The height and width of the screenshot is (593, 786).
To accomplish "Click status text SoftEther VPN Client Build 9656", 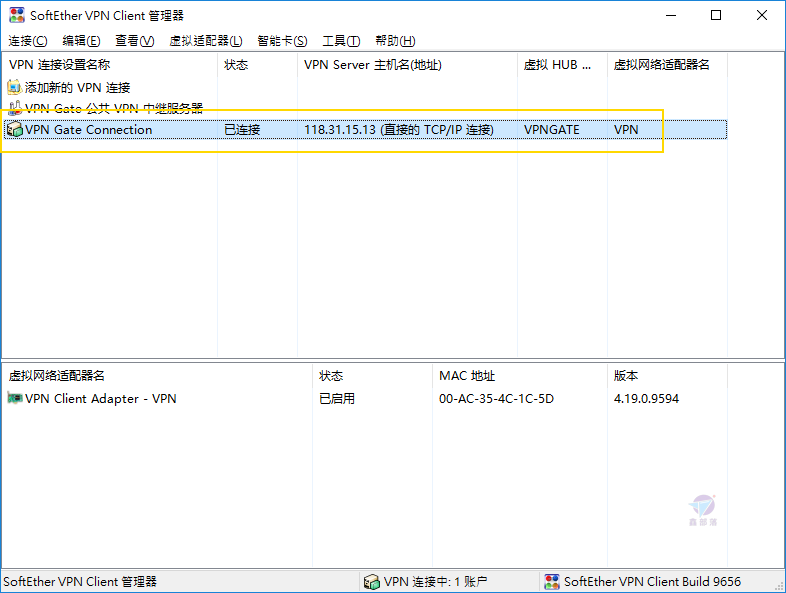I will pos(652,581).
